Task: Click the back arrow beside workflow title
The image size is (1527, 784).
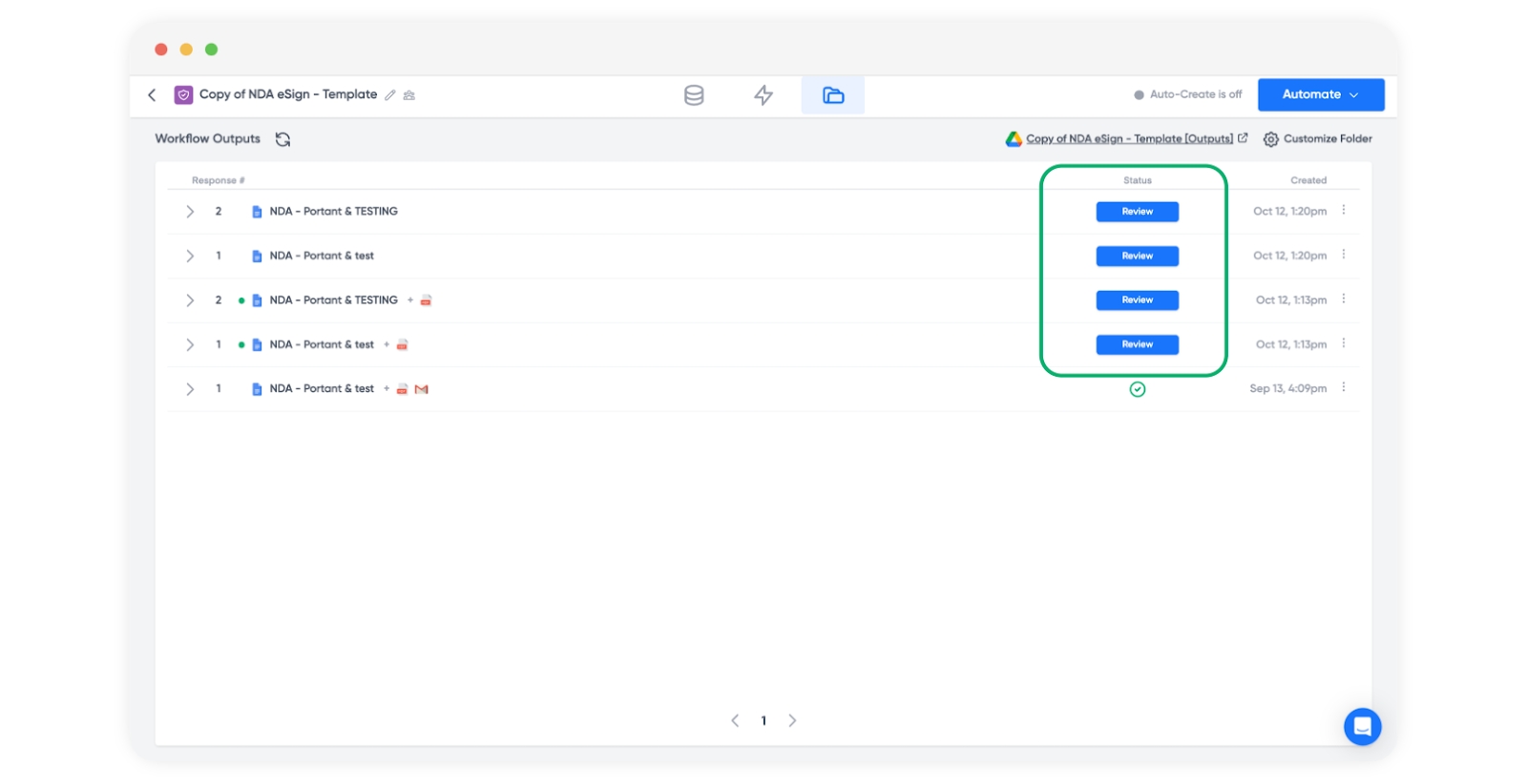Action: click(152, 94)
